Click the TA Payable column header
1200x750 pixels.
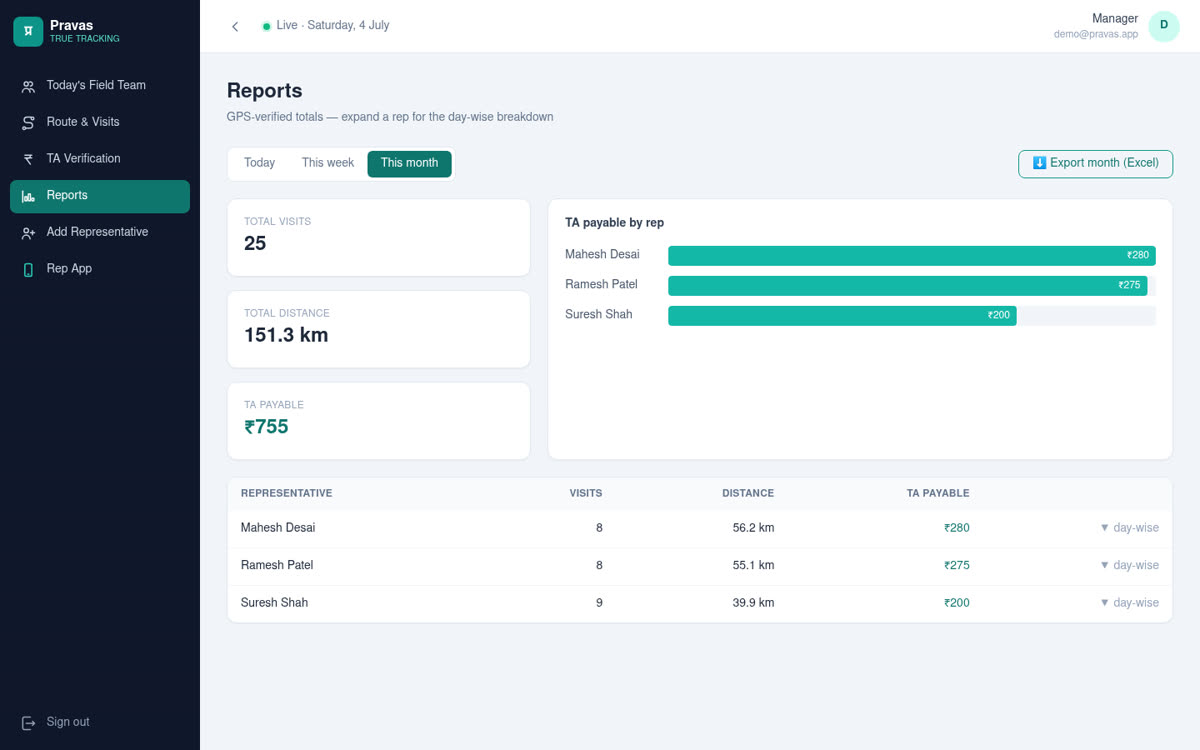tap(938, 493)
